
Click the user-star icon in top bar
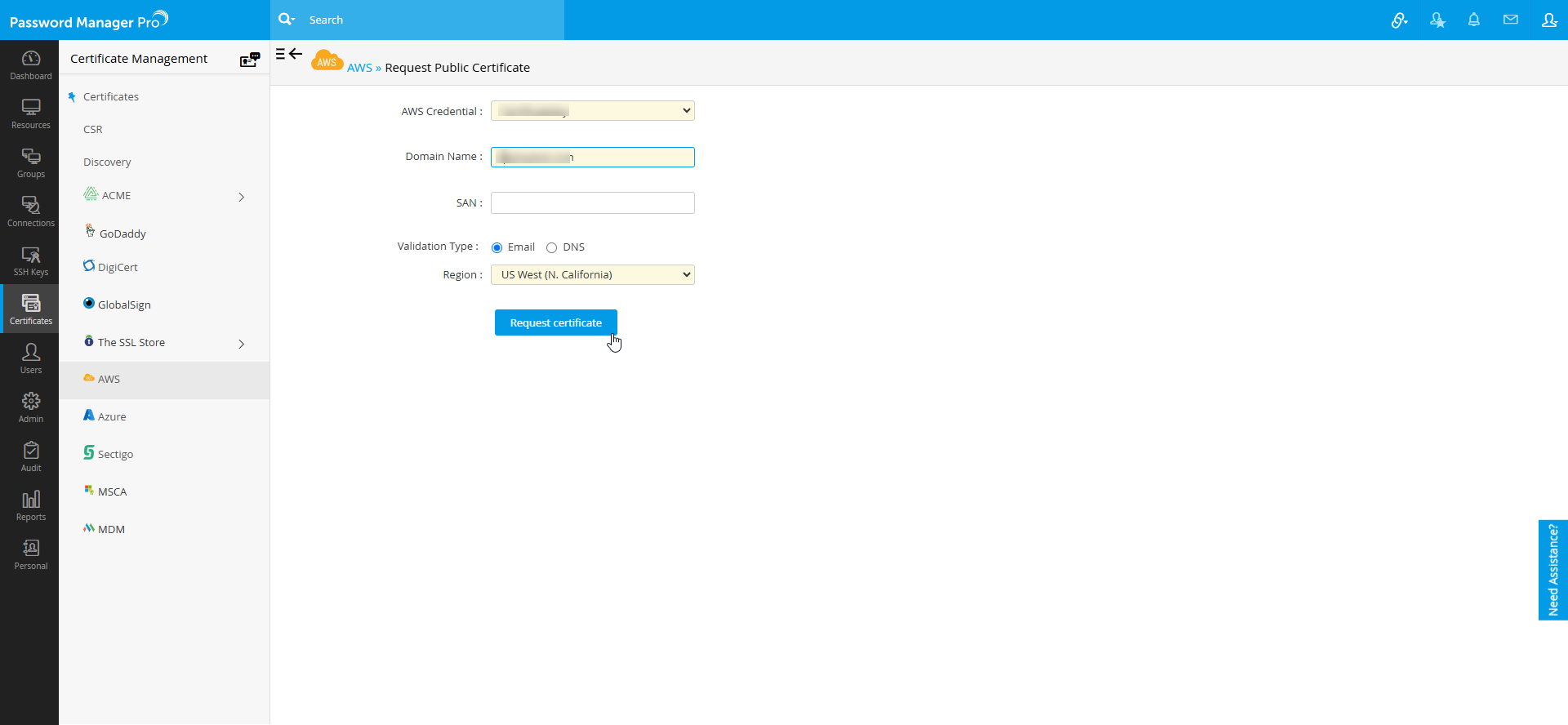(x=1437, y=20)
